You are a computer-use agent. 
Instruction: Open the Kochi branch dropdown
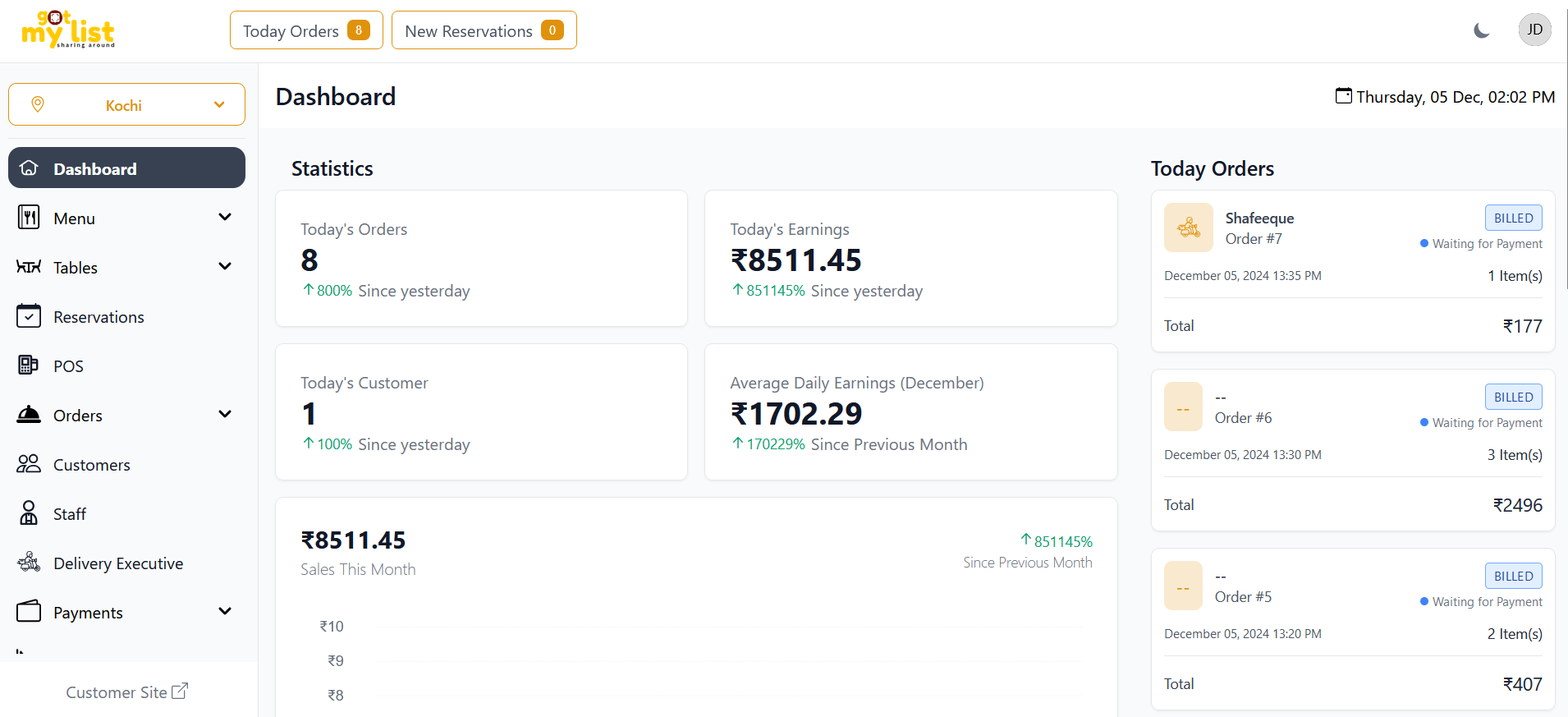coord(126,105)
